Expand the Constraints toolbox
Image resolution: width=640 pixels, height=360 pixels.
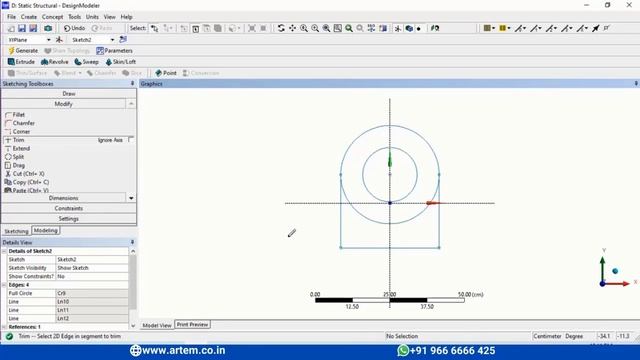[x=69, y=209]
